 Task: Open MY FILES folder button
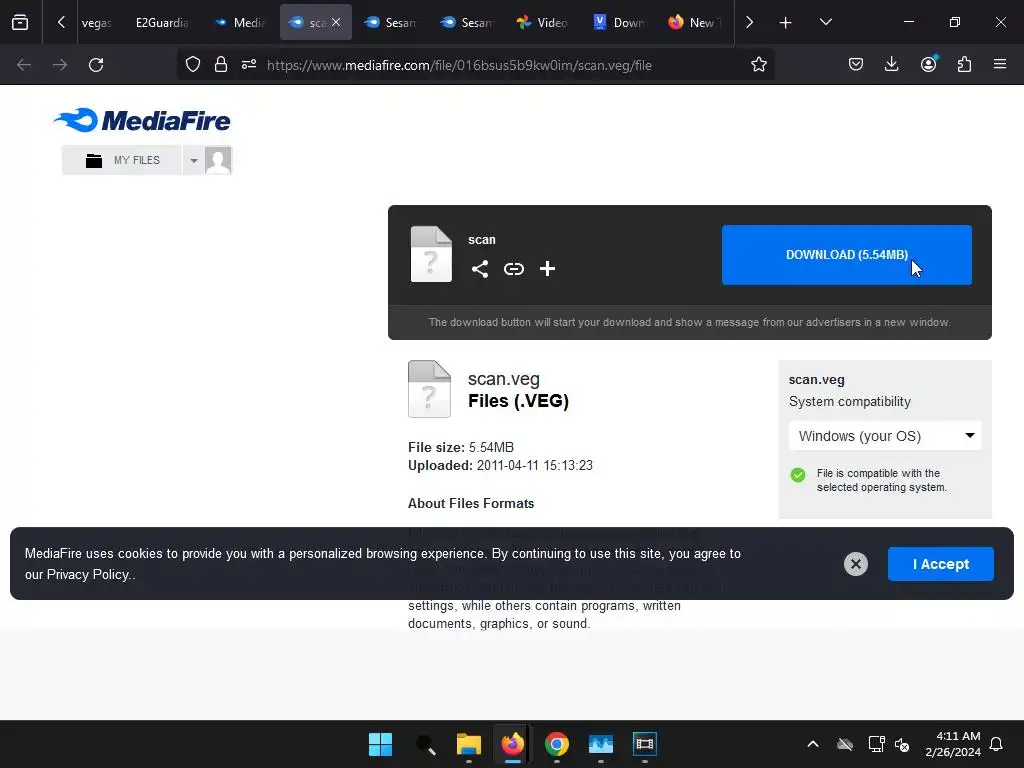click(122, 160)
